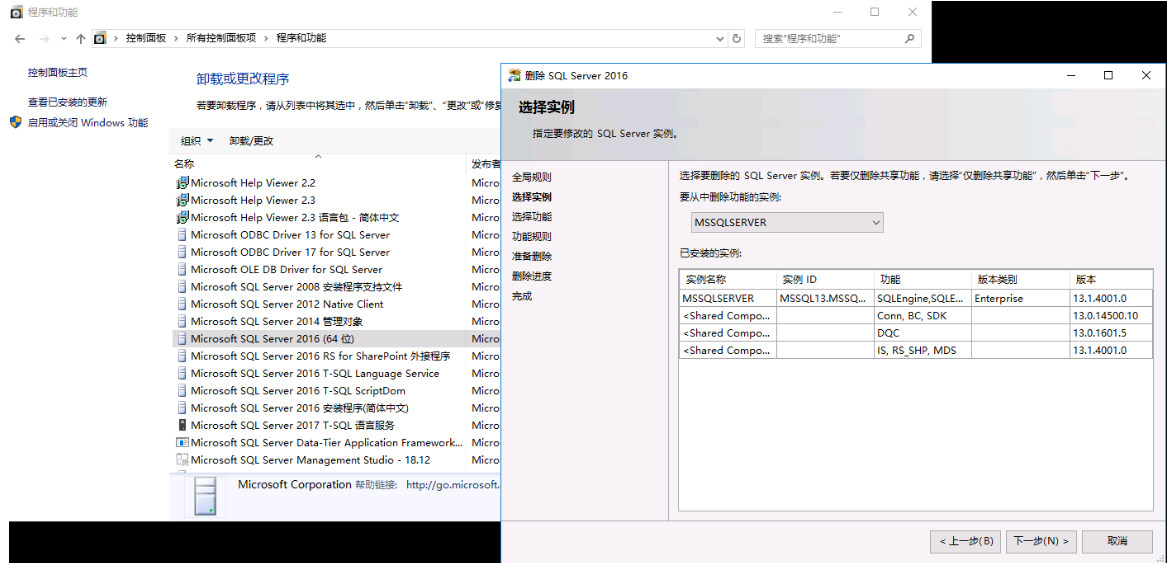Click SQL Server 2016 T-SQL ScriptDom icon
The width and height of the screenshot is (1170, 563).
tap(182, 391)
